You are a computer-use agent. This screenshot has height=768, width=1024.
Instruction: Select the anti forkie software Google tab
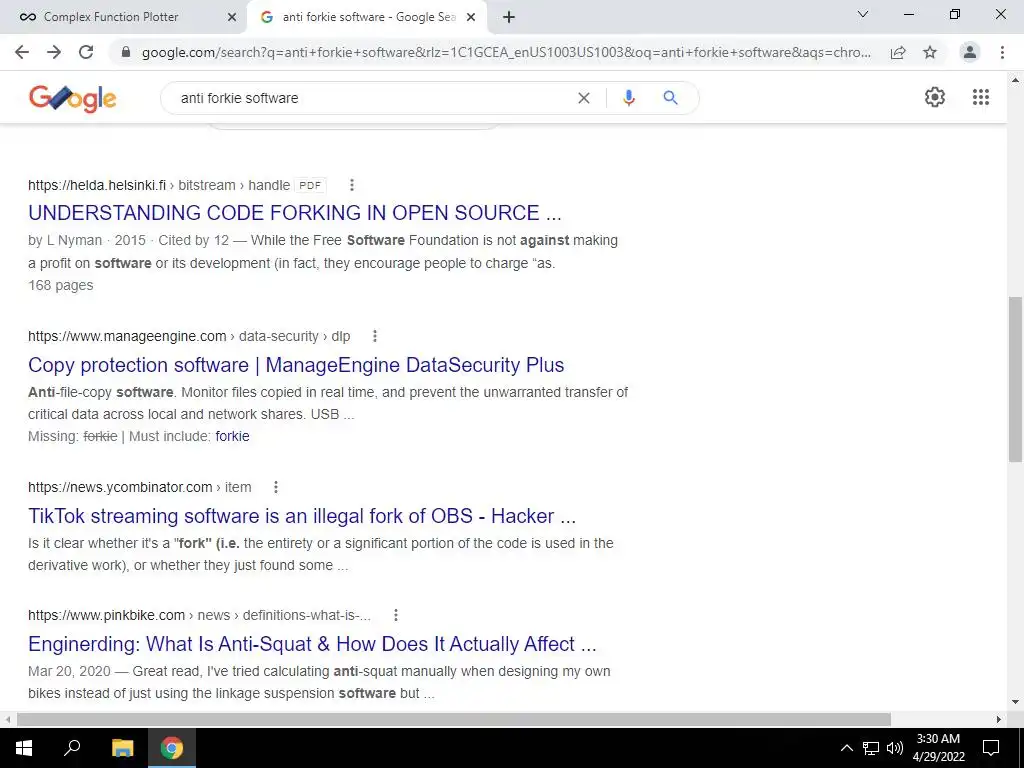(369, 17)
